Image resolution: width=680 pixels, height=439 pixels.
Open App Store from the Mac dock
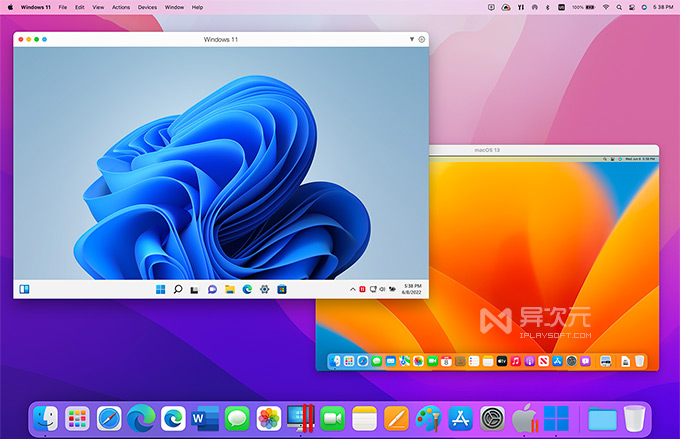pyautogui.click(x=461, y=419)
